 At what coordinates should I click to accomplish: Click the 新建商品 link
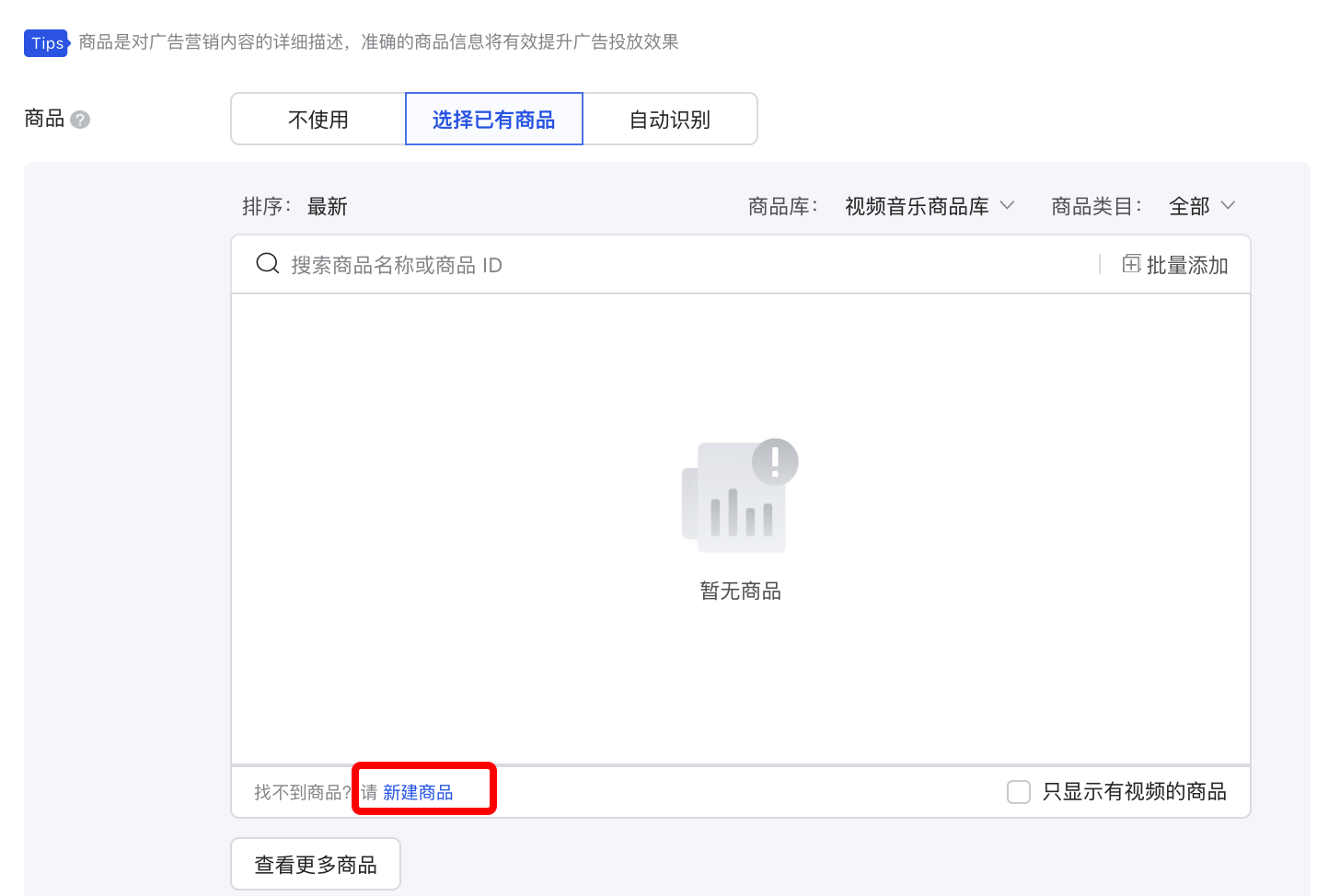pyautogui.click(x=419, y=791)
